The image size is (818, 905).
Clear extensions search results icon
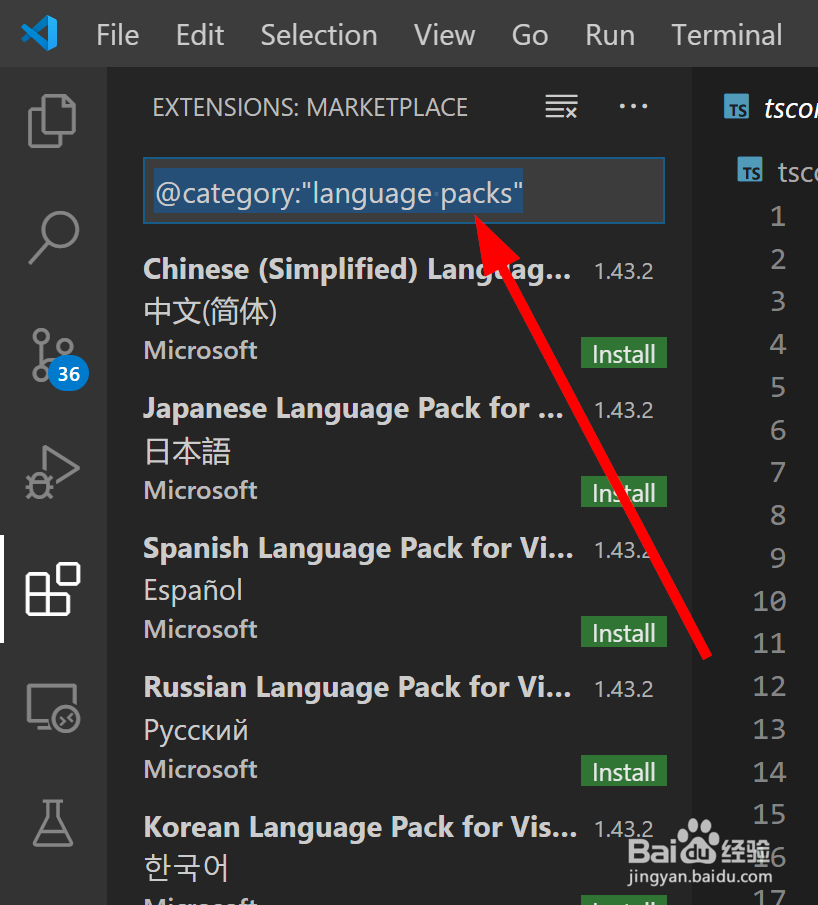point(561,107)
